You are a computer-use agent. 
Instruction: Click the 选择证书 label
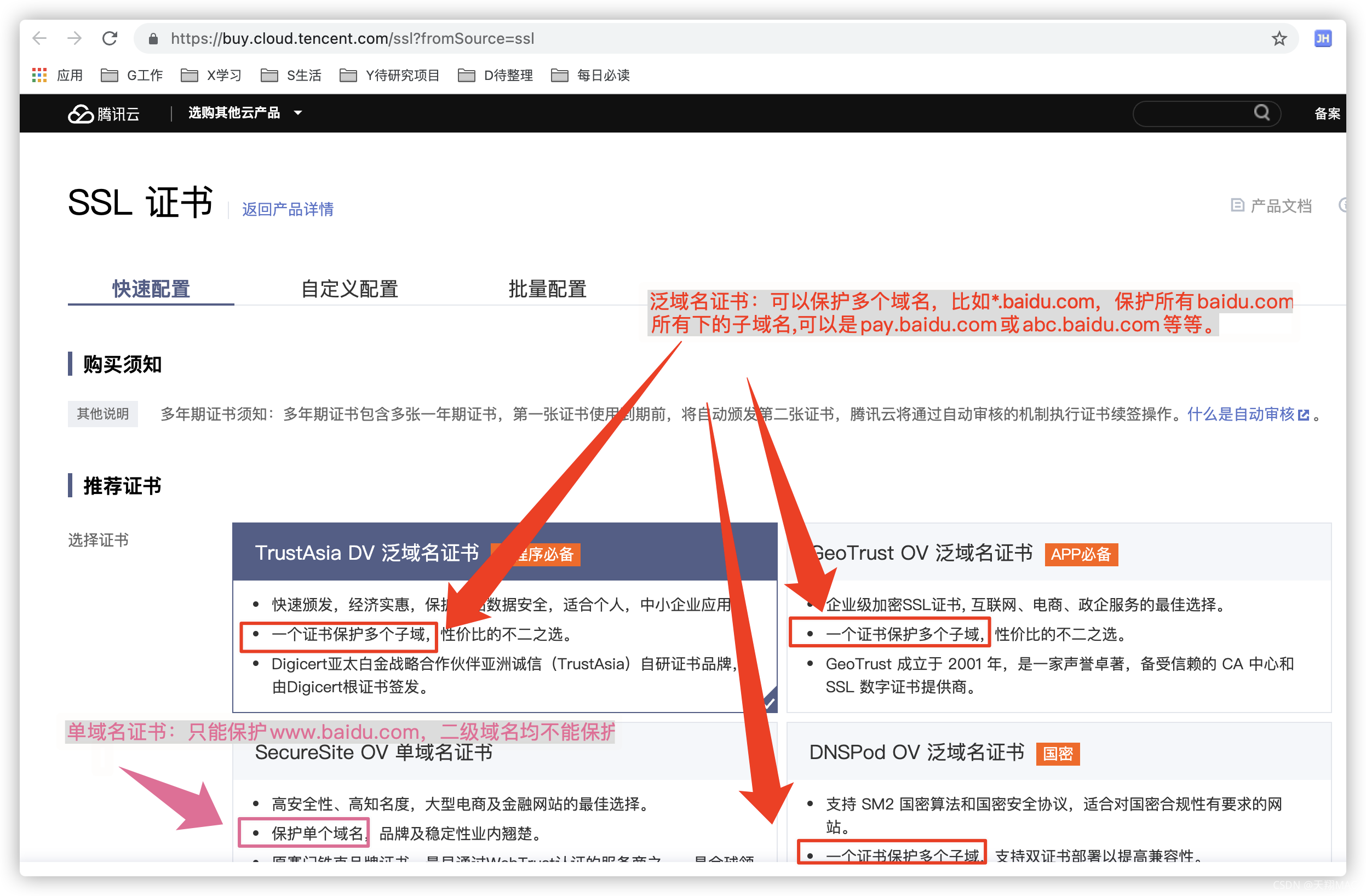(98, 540)
